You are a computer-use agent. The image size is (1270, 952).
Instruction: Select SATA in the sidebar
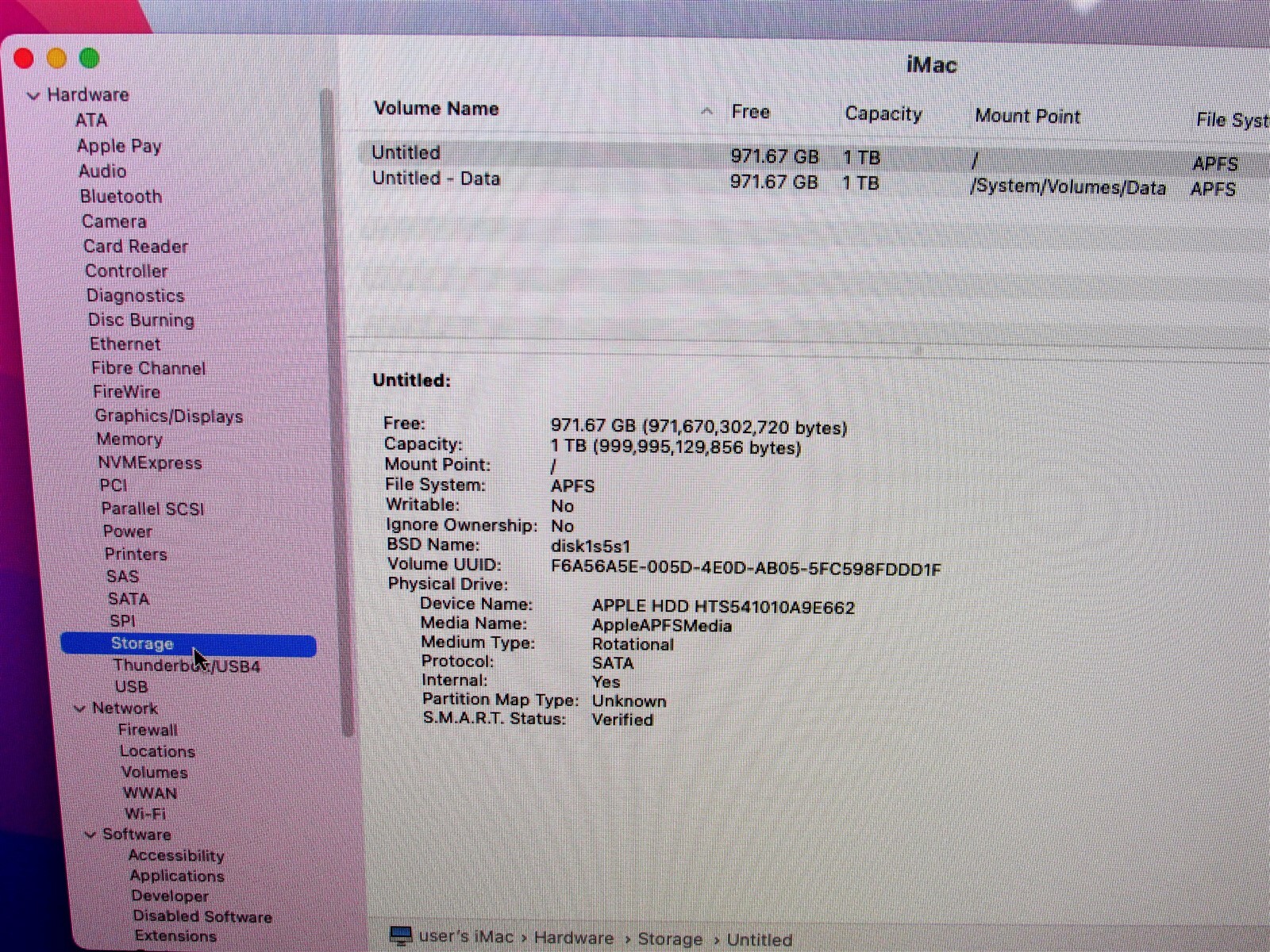point(129,599)
